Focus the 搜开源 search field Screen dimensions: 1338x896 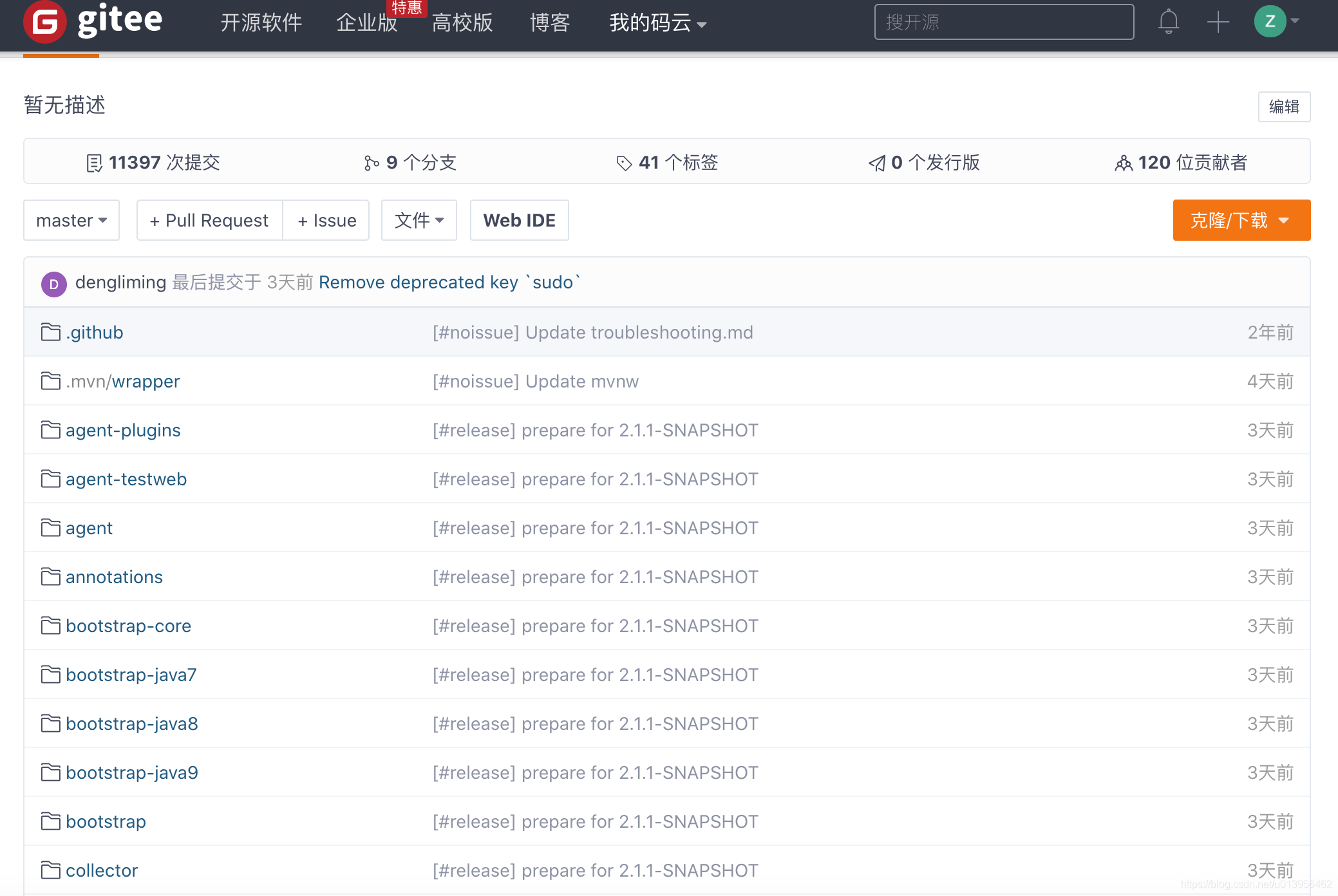click(x=1003, y=22)
